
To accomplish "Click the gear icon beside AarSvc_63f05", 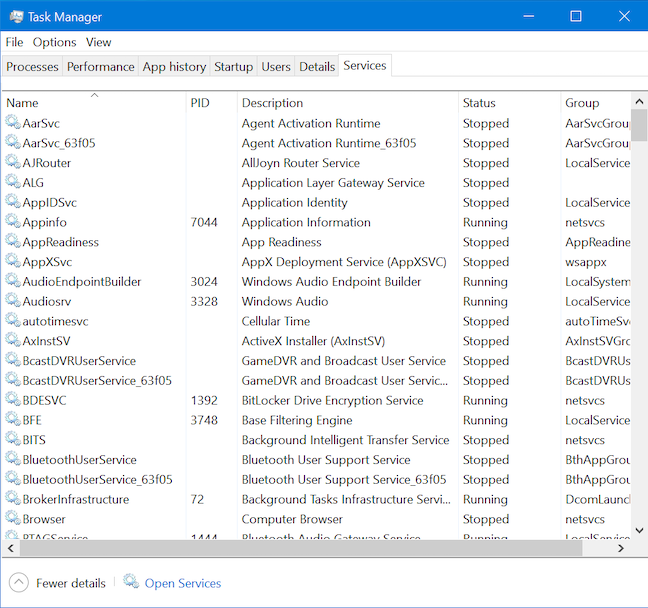I will tap(13, 142).
